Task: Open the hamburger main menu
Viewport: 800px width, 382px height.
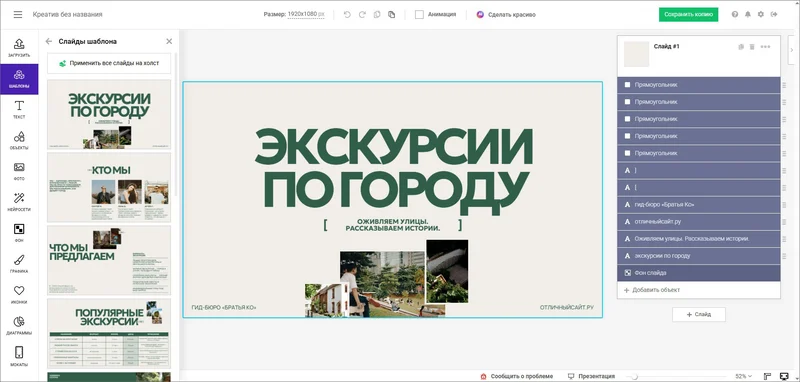Action: click(18, 15)
